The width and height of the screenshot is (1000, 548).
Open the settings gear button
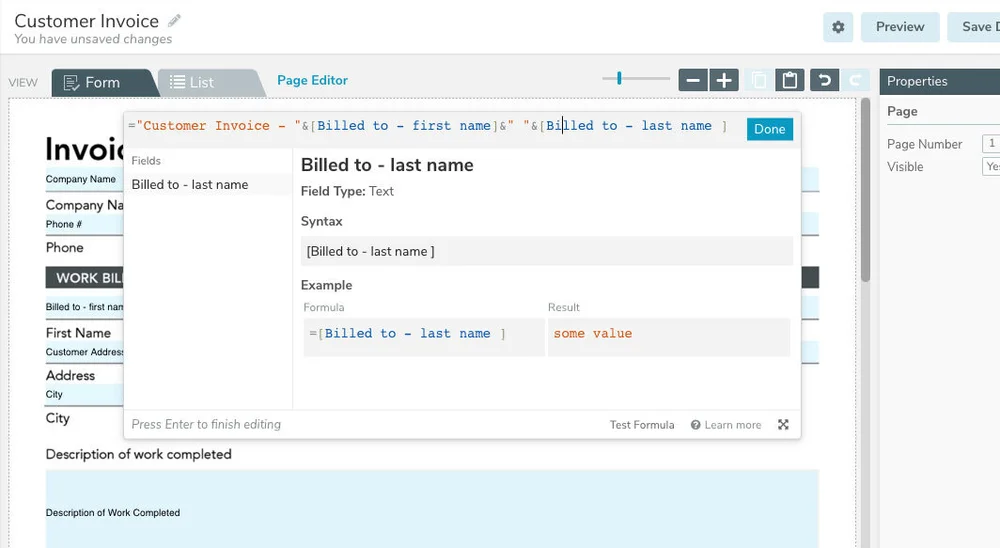tap(838, 27)
